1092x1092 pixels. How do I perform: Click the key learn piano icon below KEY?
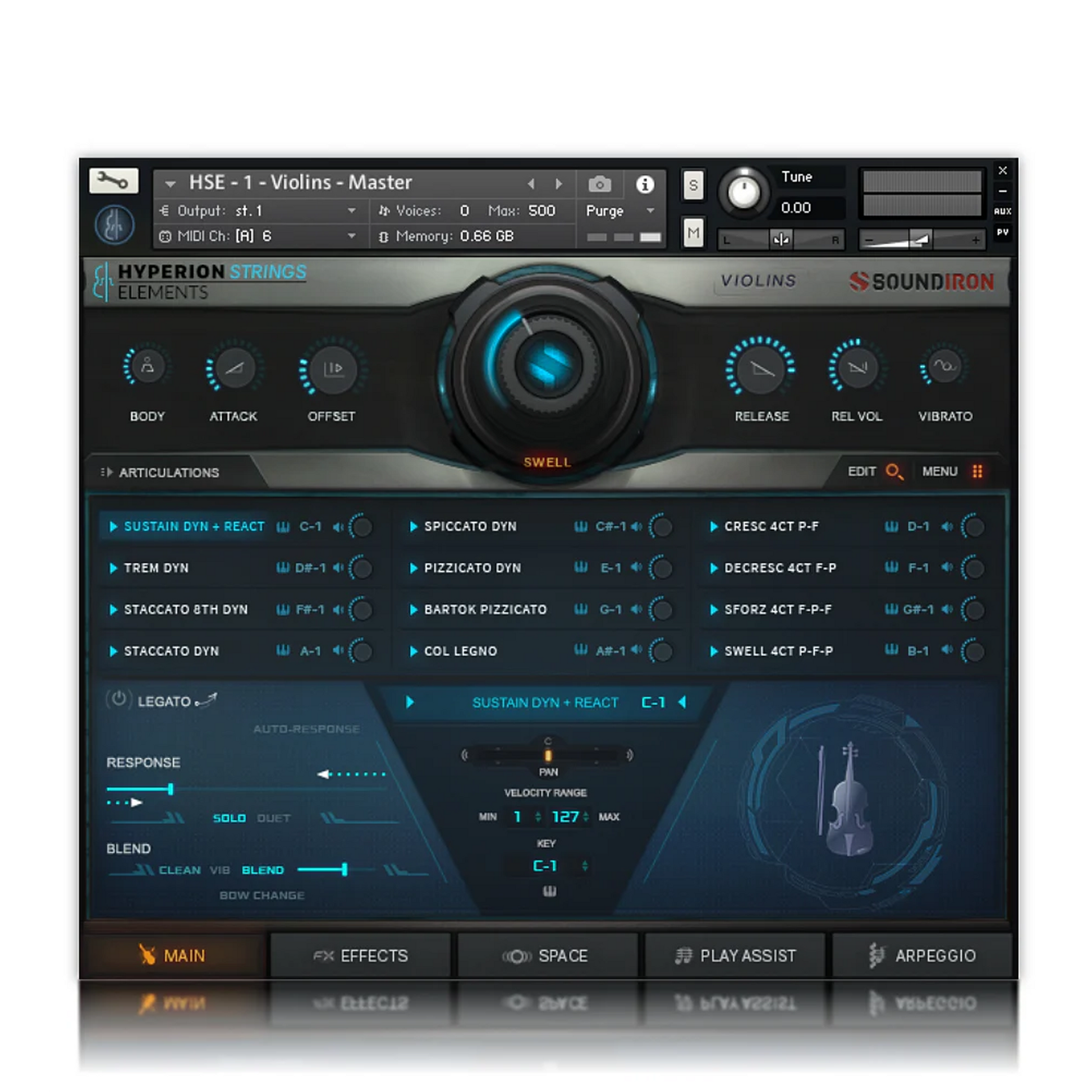click(x=549, y=891)
